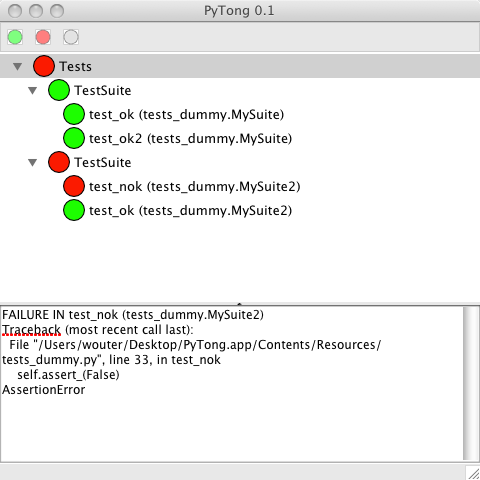This screenshot has height=480, width=480.
Task: Click the traceback output text area
Action: point(232,383)
